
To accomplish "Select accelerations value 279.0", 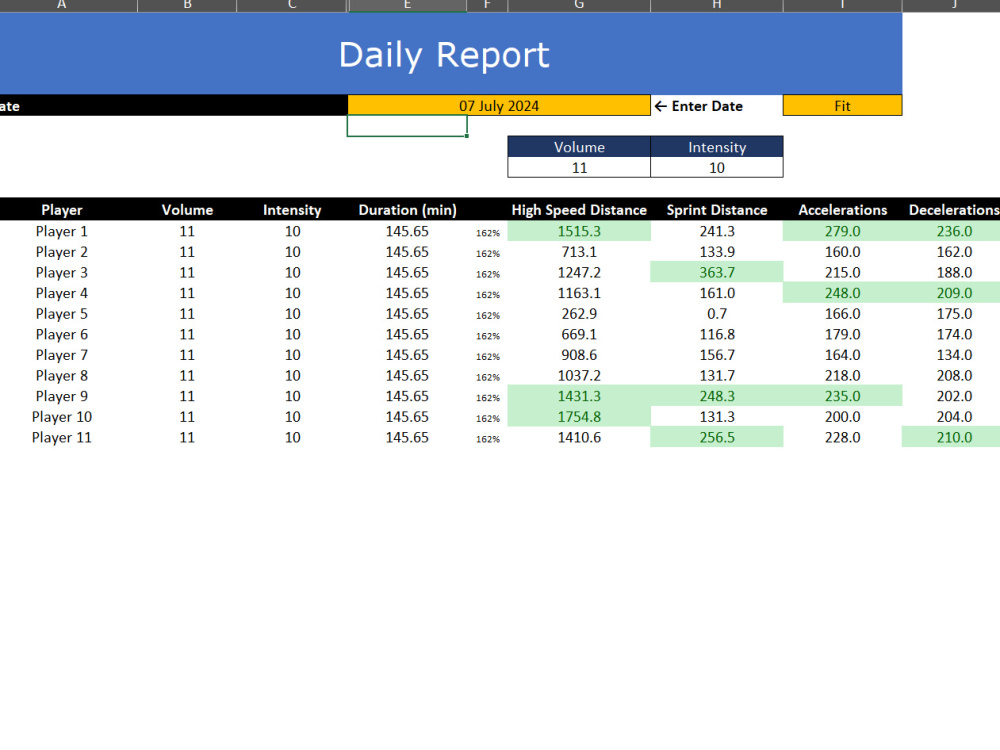I will coord(842,232).
